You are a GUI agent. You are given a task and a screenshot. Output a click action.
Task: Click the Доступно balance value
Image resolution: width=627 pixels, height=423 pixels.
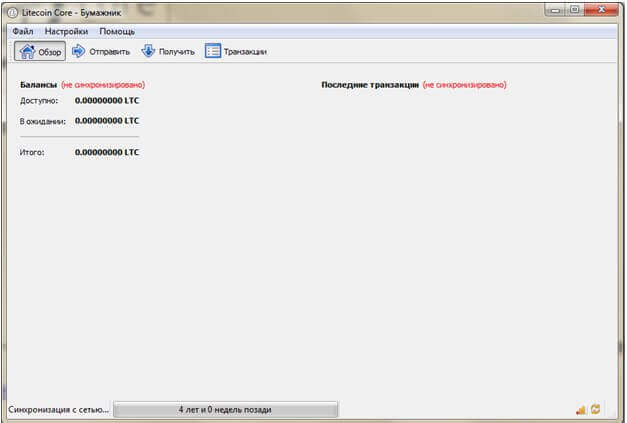pyautogui.click(x=107, y=101)
